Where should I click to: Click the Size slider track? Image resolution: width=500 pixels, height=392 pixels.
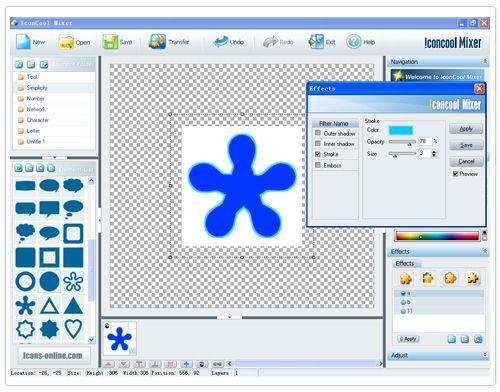tap(402, 153)
